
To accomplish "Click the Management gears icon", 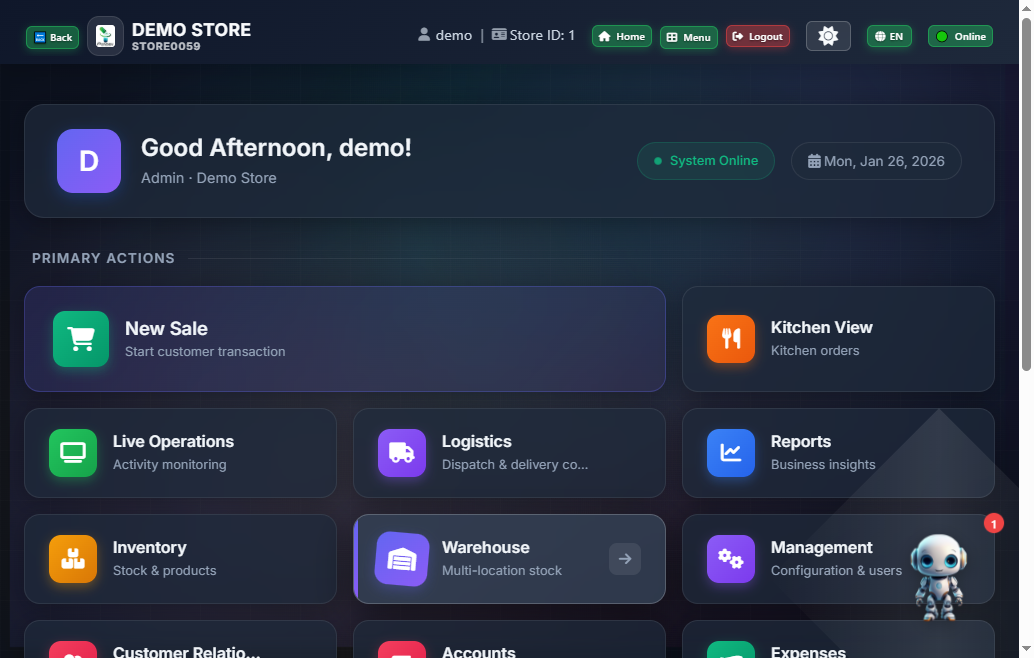I will coord(731,559).
